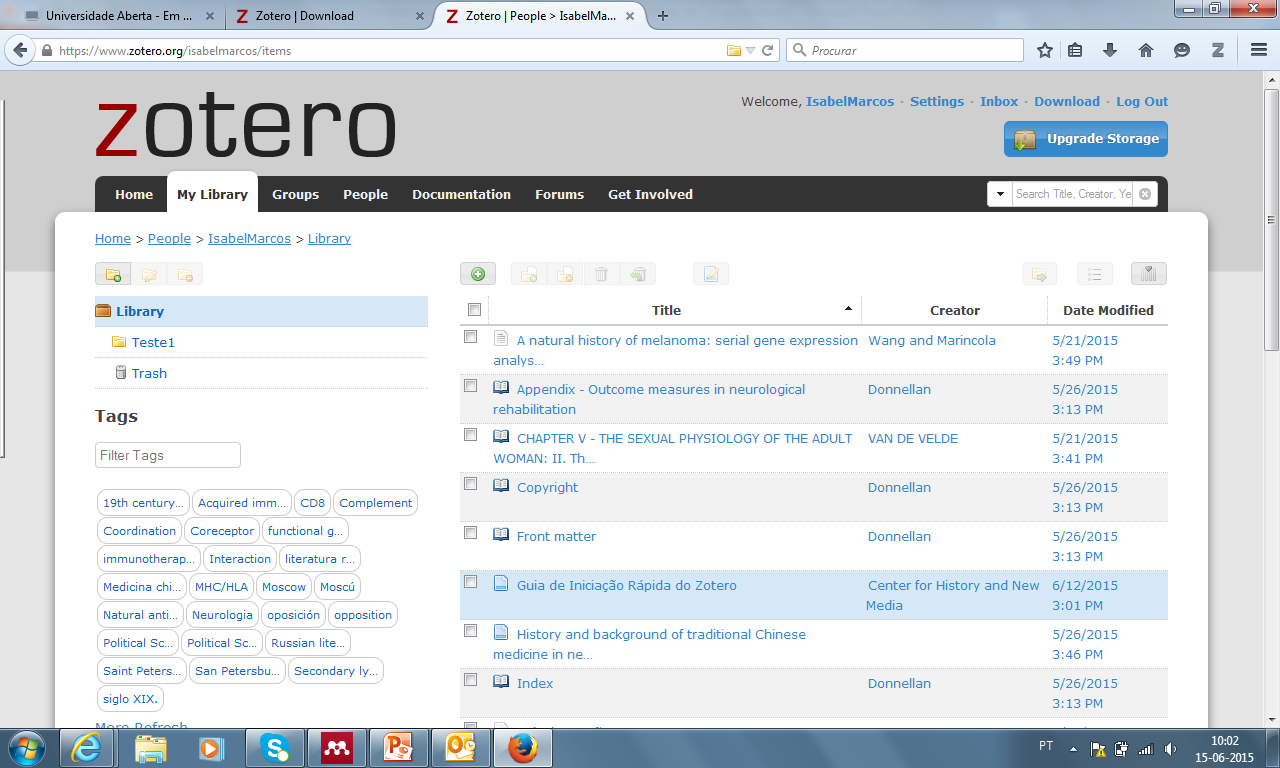Click the Log Out link
Screen dimensions: 1280x768
click(x=1142, y=101)
